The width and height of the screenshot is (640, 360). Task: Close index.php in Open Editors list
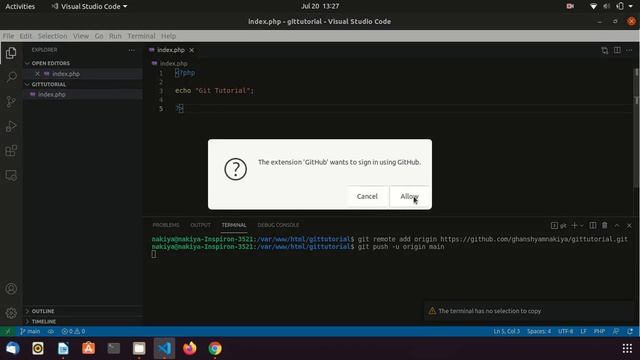click(37, 74)
